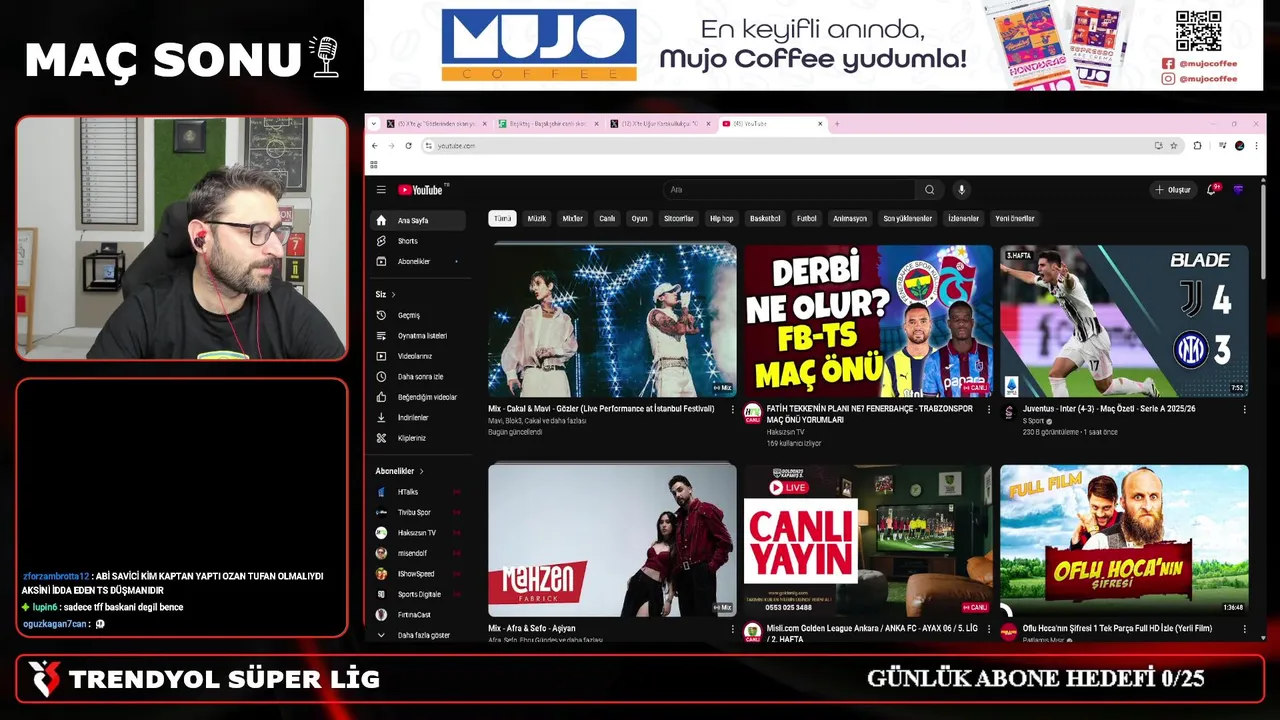Open the YouTube hamburger guide menu

[x=381, y=190]
